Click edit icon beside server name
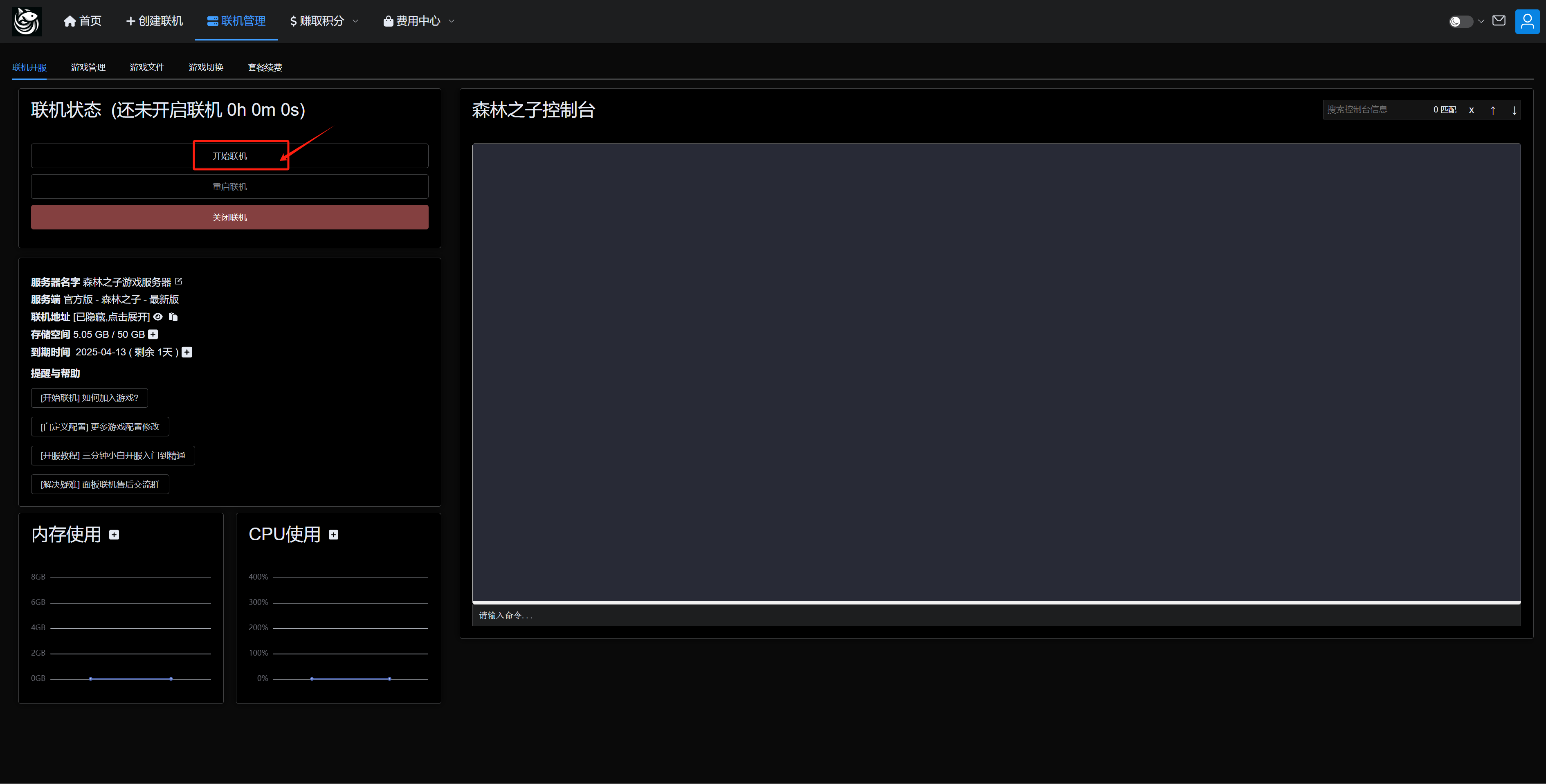Screen dimensions: 1546x784 tap(178, 281)
